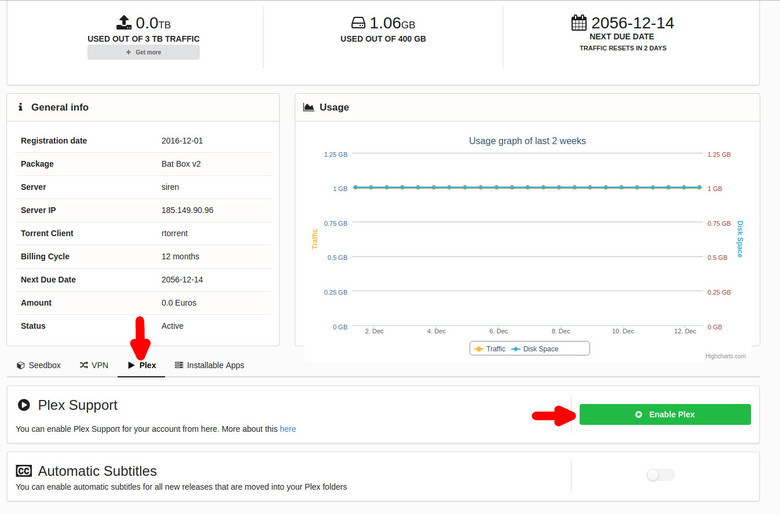Click the Plex Support play circle icon

(24, 405)
